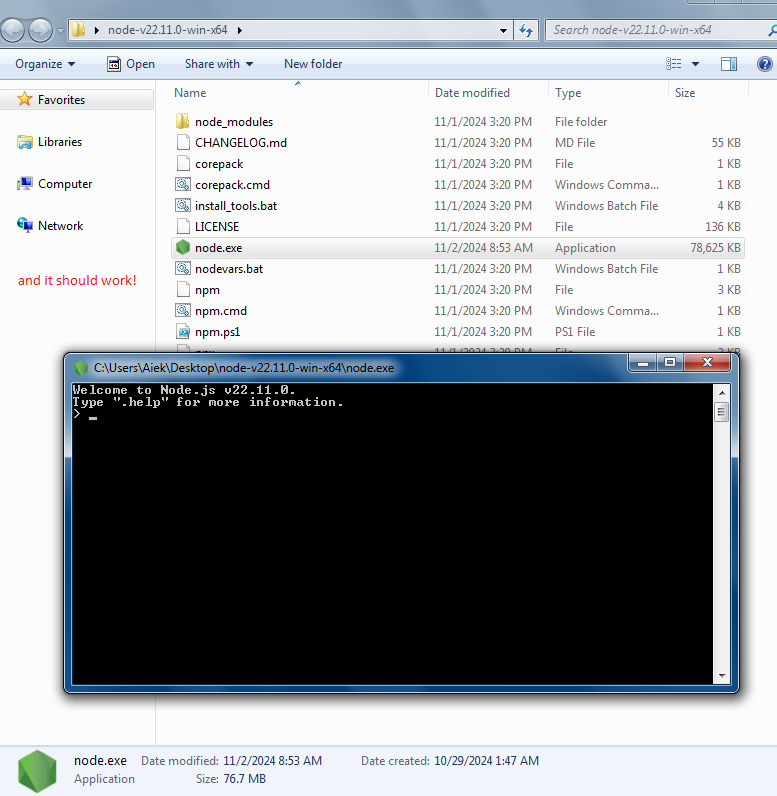
Task: Click the 78,625 KB size cell
Action: (715, 248)
